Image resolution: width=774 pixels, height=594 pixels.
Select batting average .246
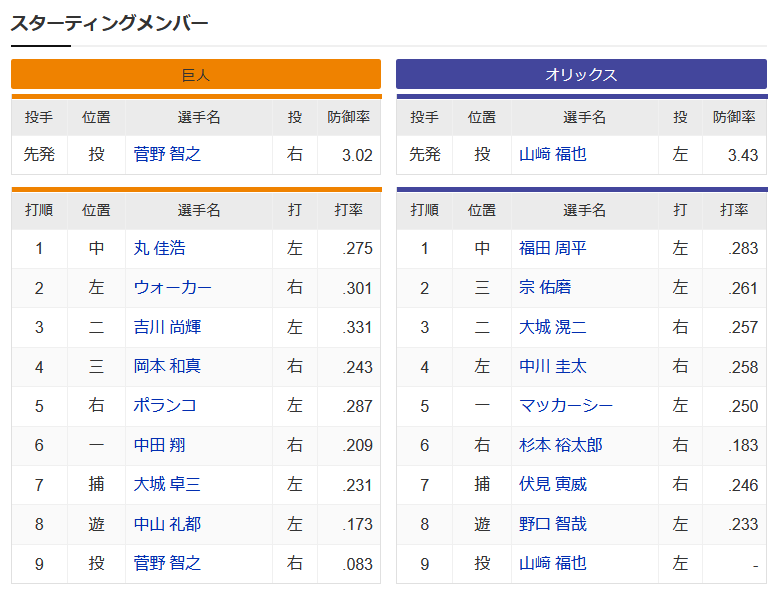click(x=743, y=485)
